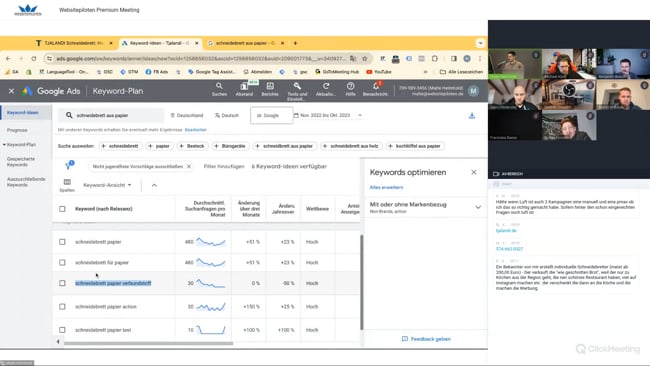Download keyword ideas with the download icon
The width and height of the screenshot is (650, 366).
coord(472,116)
